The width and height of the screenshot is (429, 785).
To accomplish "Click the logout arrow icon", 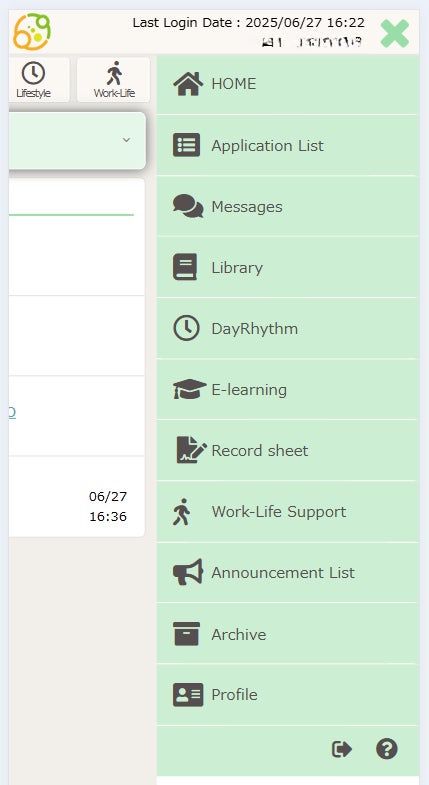I will click(x=342, y=749).
